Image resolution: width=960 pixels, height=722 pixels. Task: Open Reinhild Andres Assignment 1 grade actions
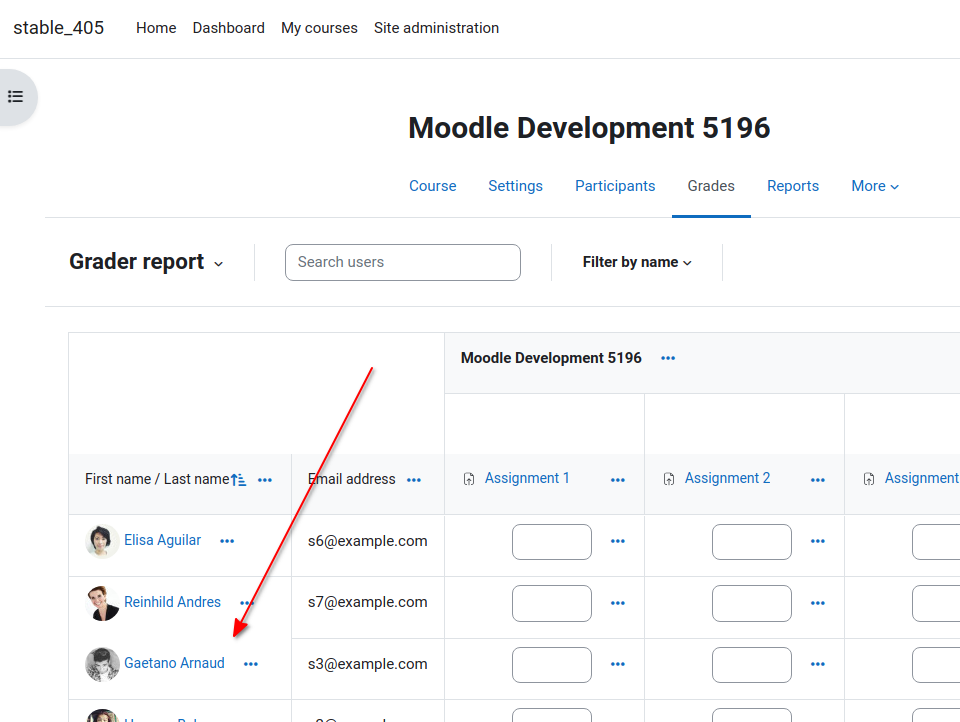click(x=618, y=603)
